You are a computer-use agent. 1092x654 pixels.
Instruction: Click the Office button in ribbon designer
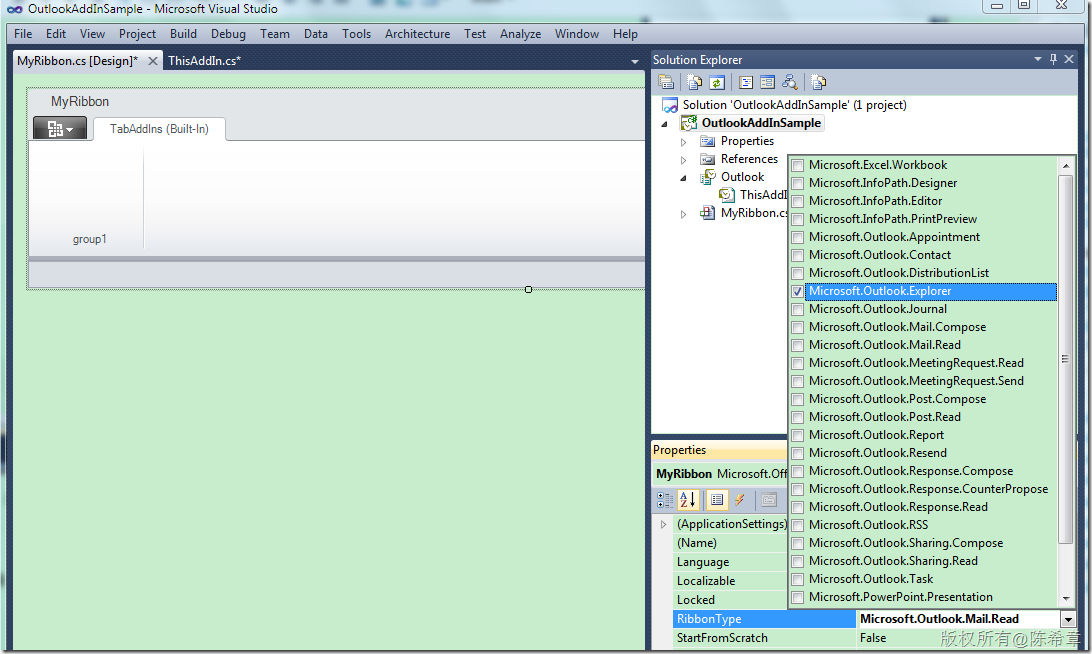pyautogui.click(x=60, y=129)
